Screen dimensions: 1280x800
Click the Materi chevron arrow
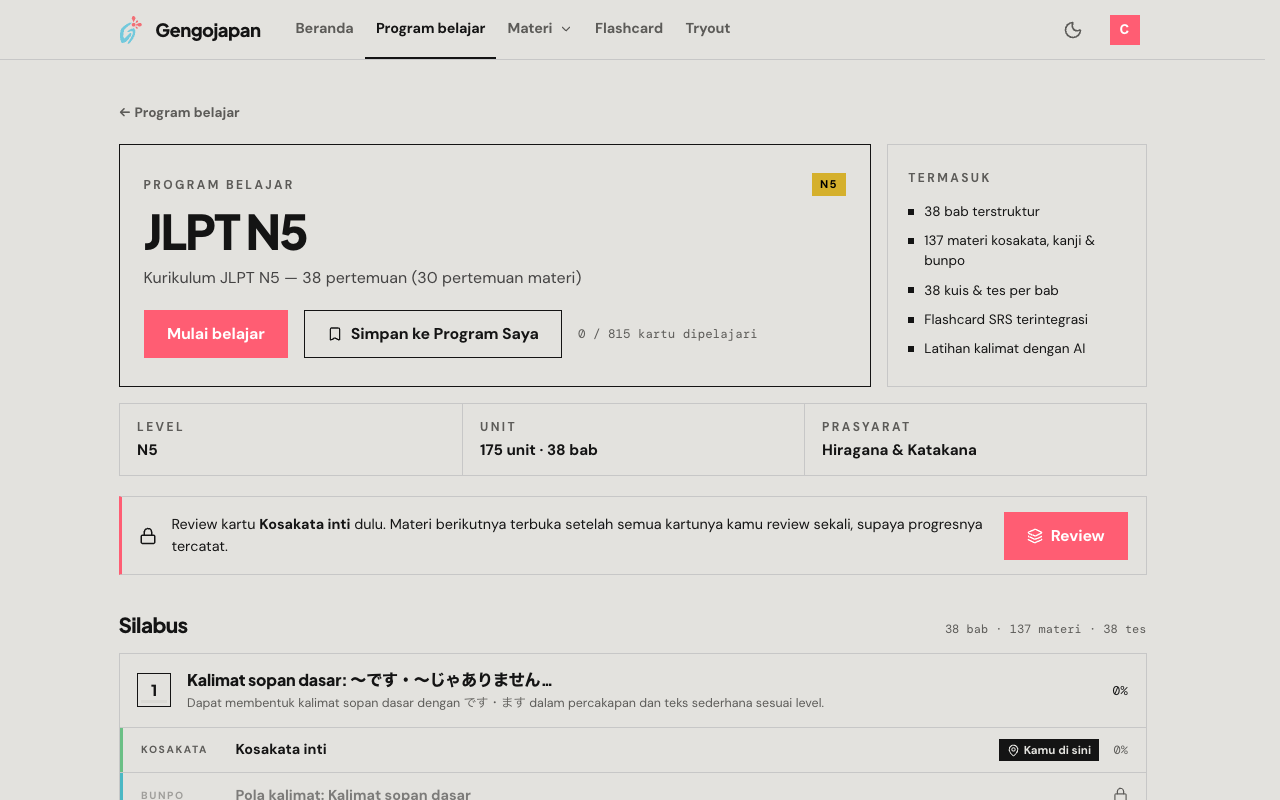566,29
